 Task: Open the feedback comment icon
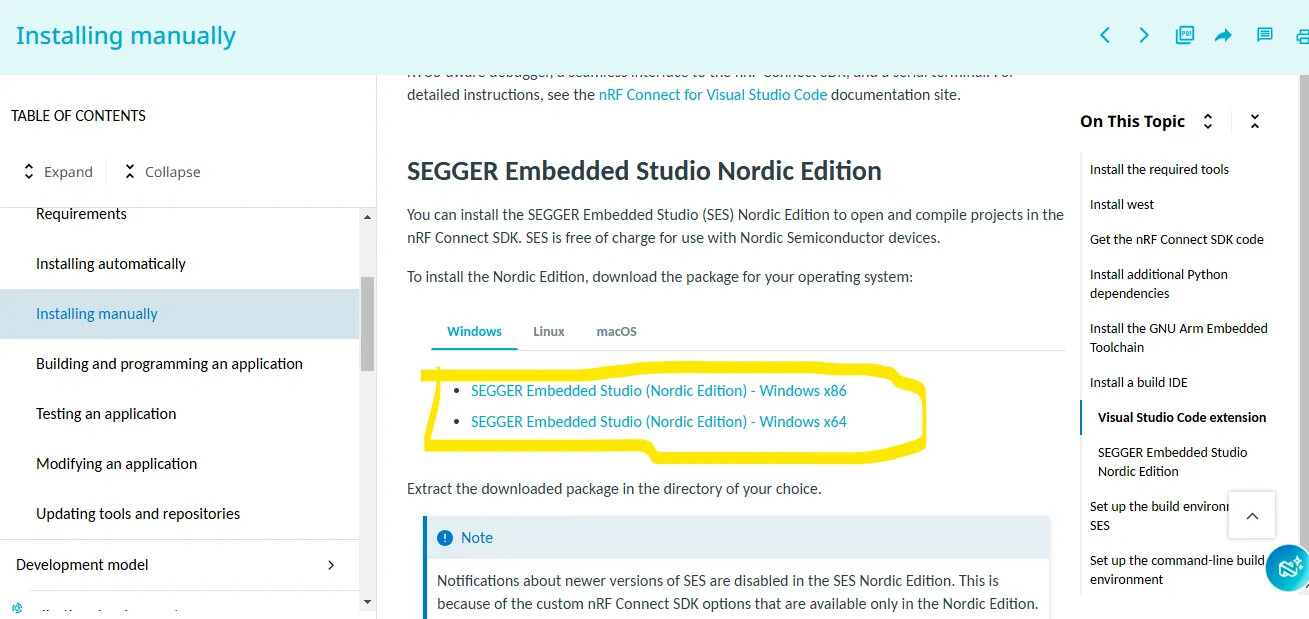[x=1264, y=36]
